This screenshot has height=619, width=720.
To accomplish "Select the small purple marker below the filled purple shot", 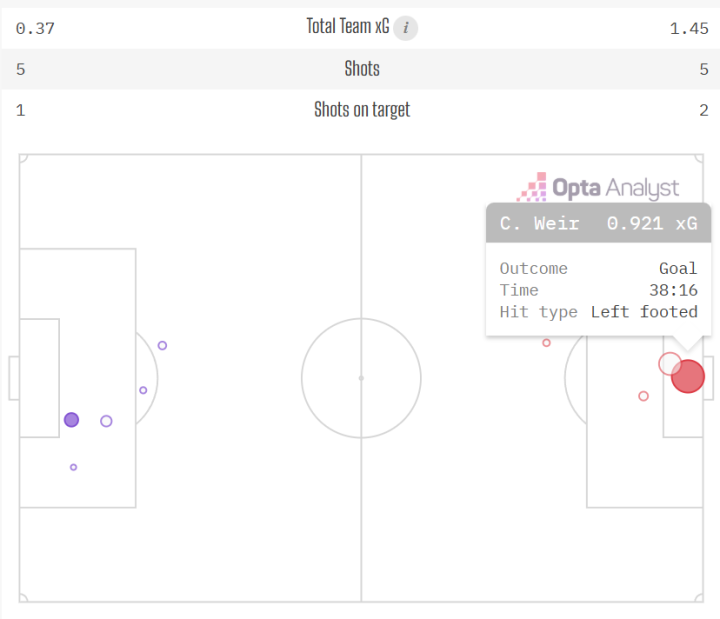I will (73, 467).
